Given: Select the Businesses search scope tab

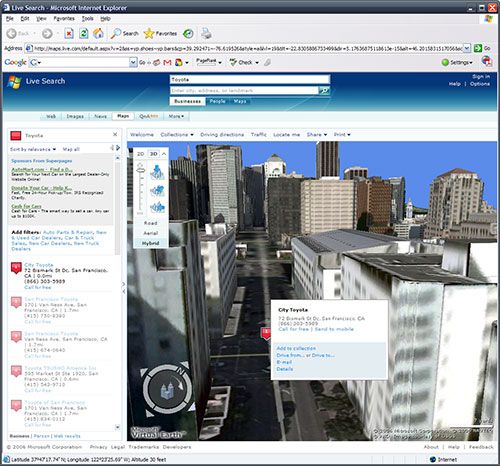Looking at the screenshot, I should pos(187,101).
